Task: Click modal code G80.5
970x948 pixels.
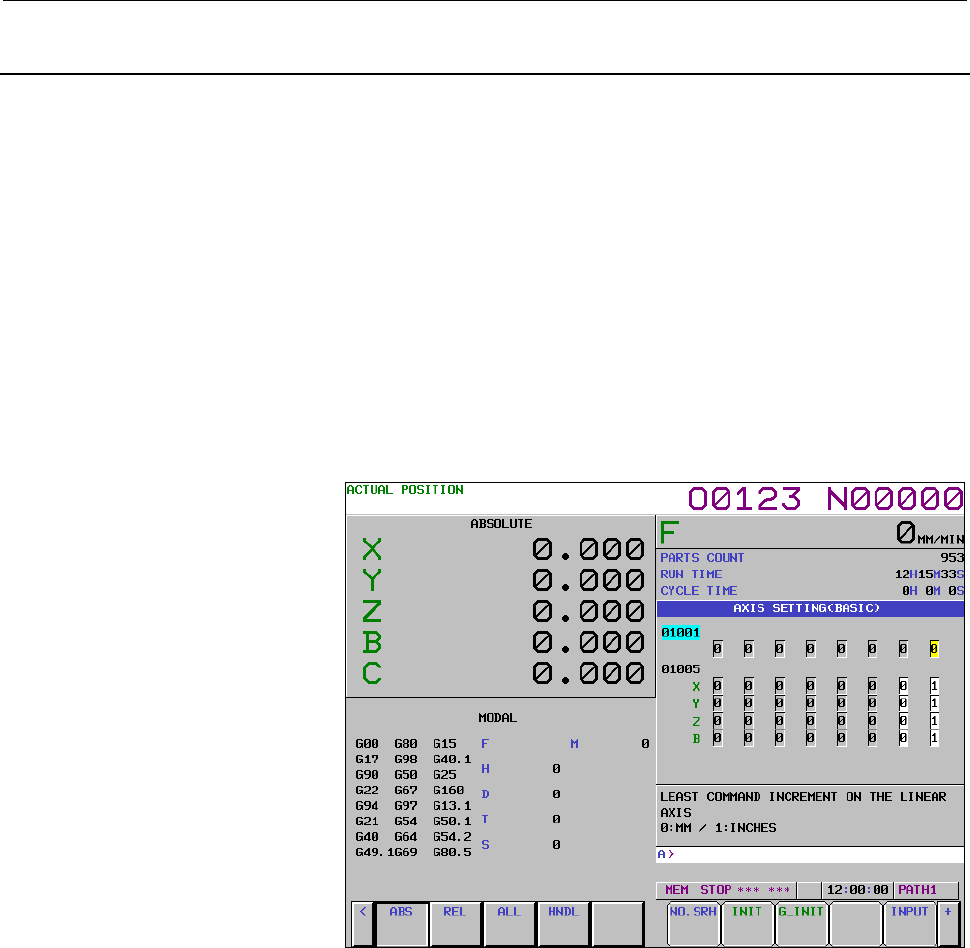Action: point(452,852)
